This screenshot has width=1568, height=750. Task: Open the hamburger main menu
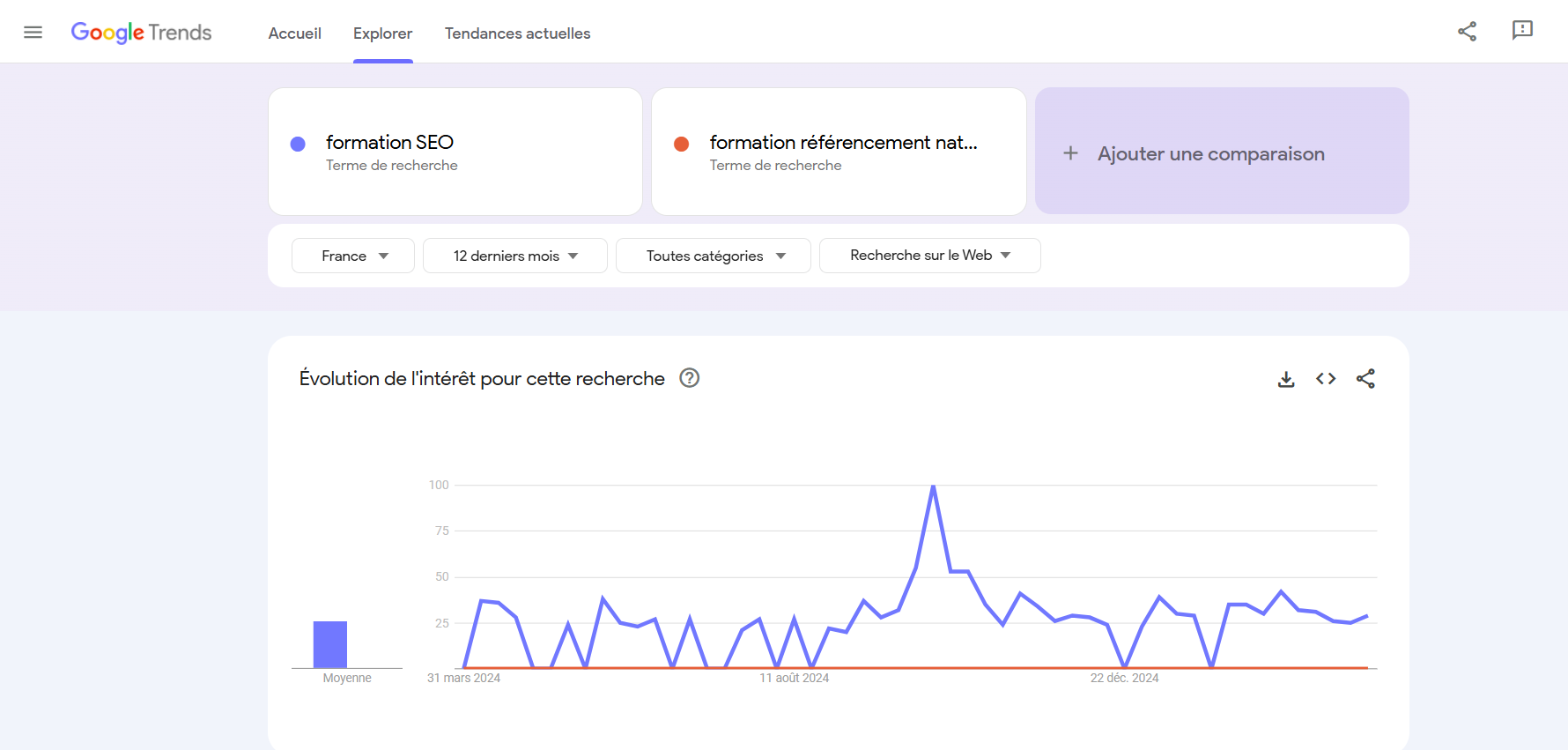pyautogui.click(x=33, y=33)
